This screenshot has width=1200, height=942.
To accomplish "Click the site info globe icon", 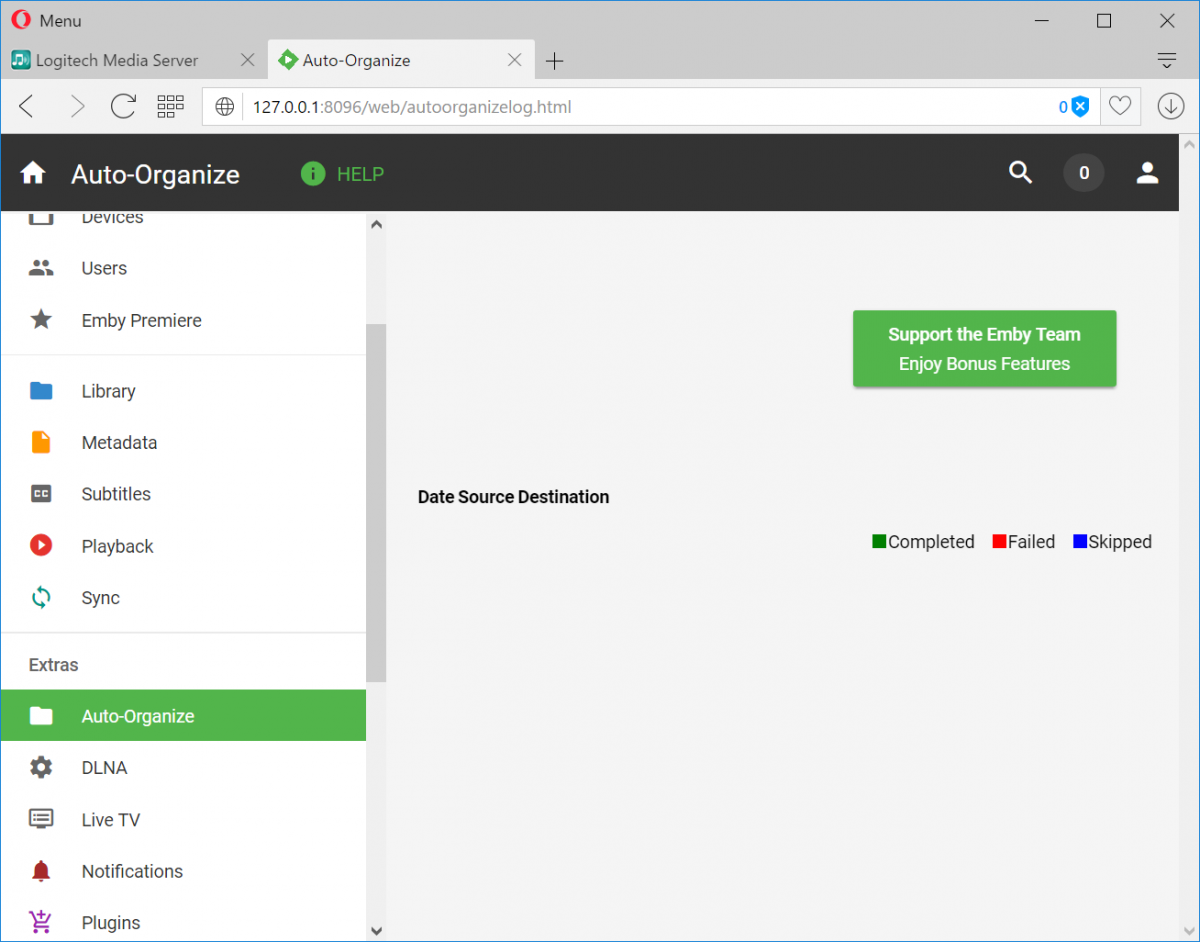I will [225, 107].
